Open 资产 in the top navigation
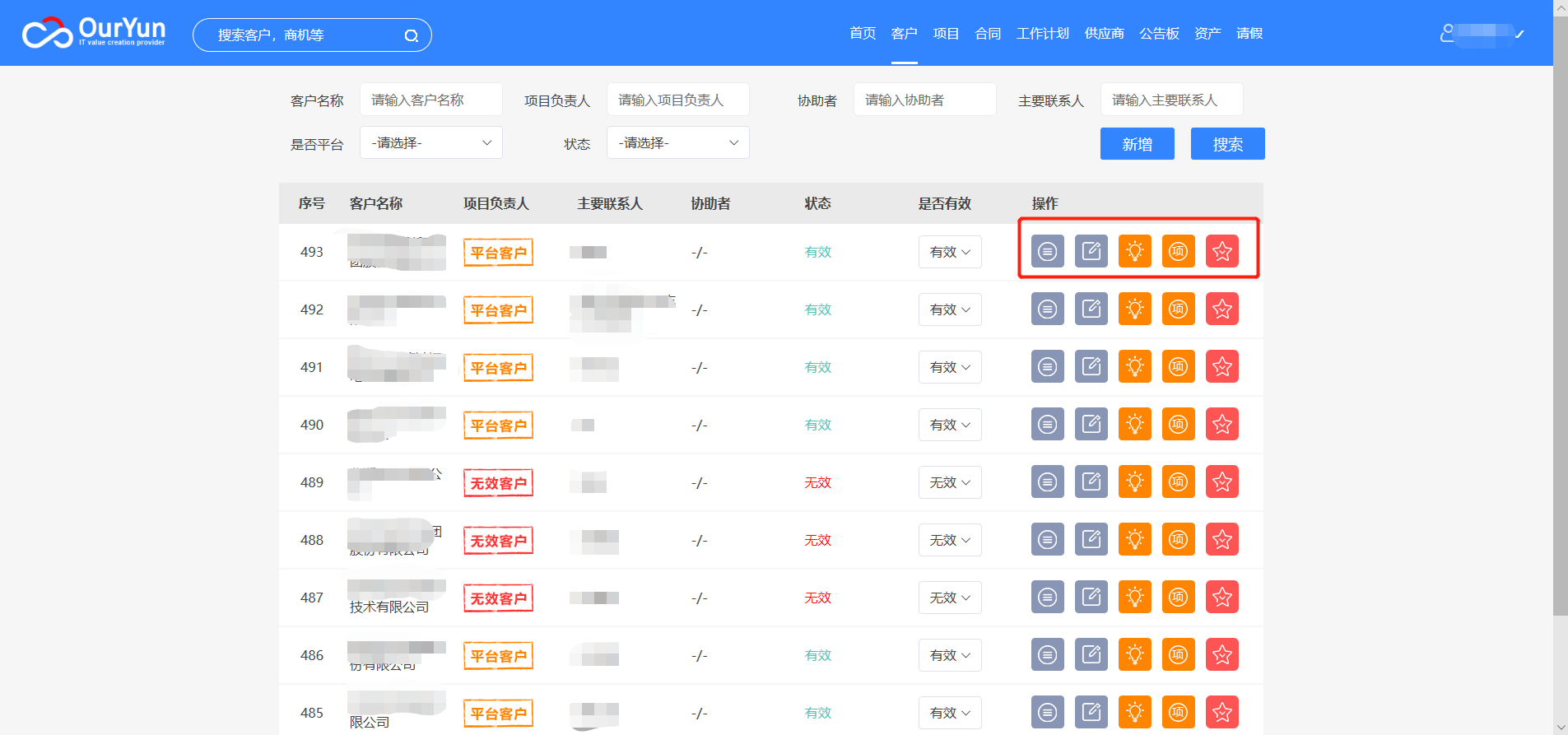The width and height of the screenshot is (1568, 735). [x=1207, y=34]
